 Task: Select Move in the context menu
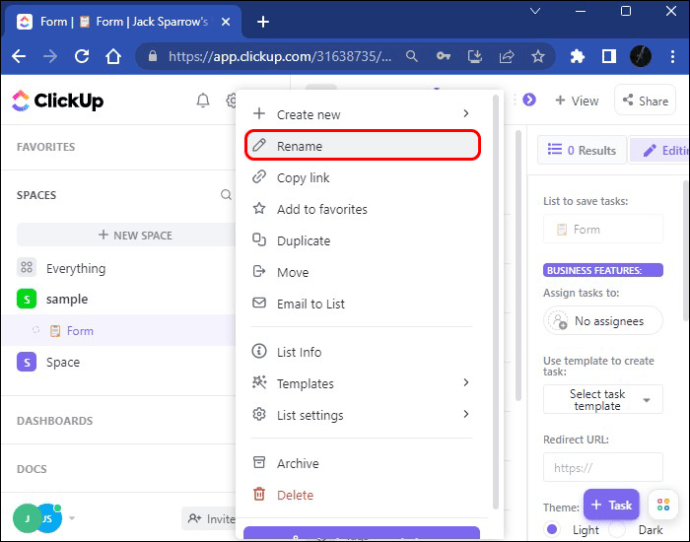pos(362,272)
